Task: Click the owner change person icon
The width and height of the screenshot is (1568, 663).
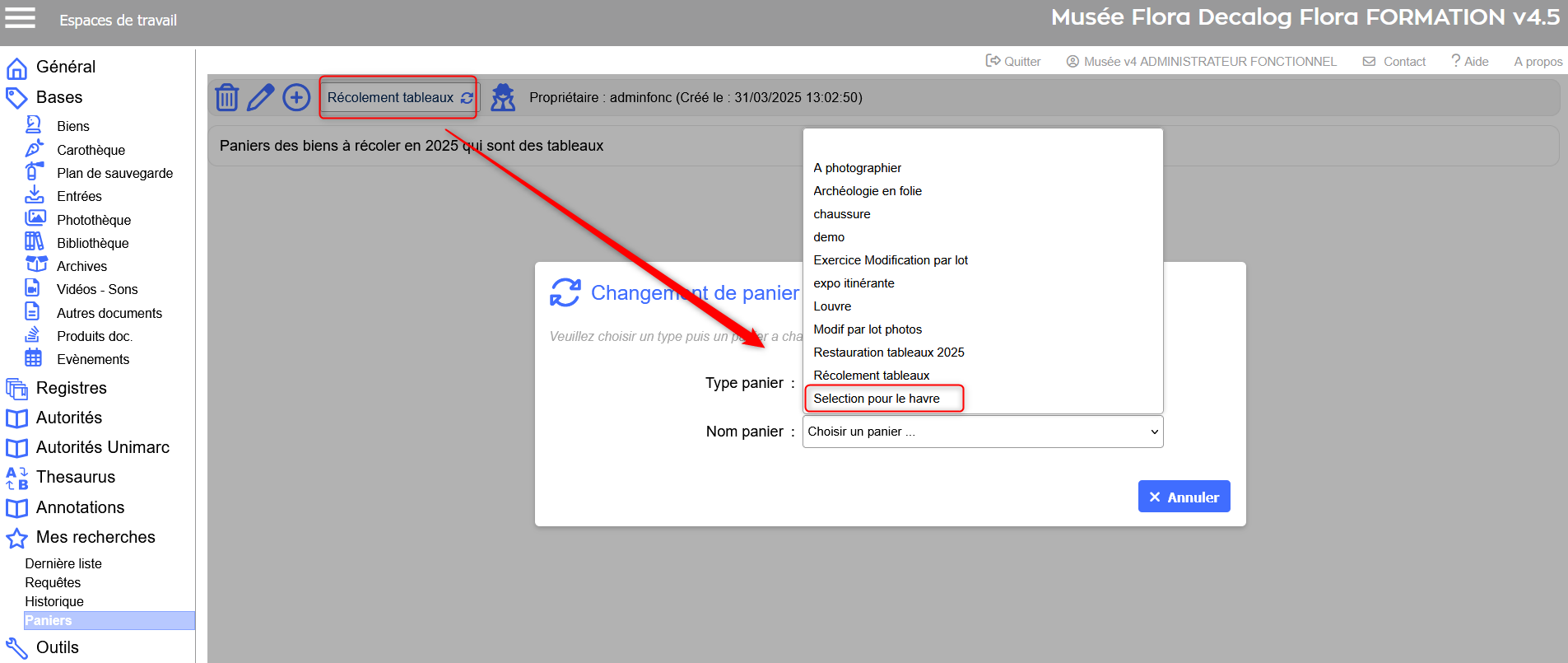Action: point(503,97)
